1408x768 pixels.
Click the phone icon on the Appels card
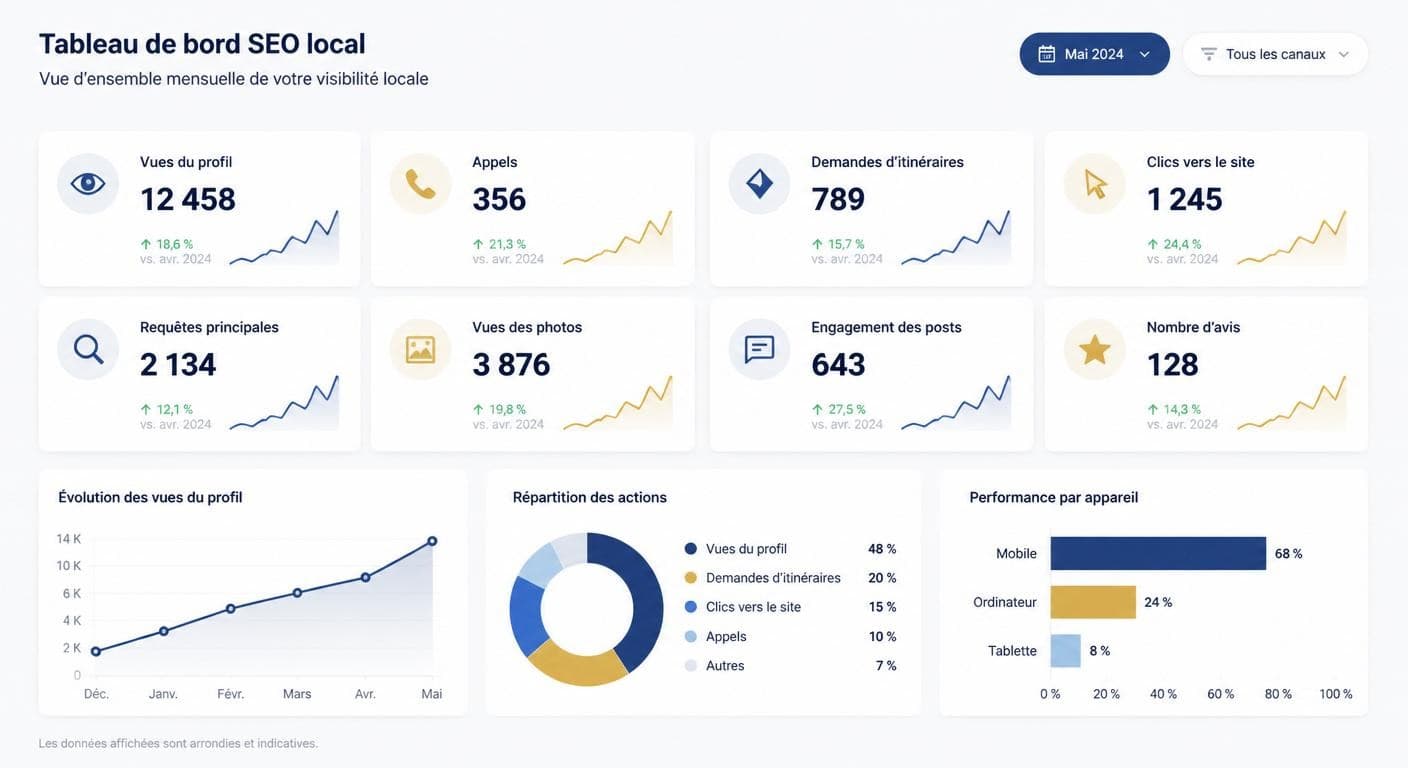(x=420, y=184)
